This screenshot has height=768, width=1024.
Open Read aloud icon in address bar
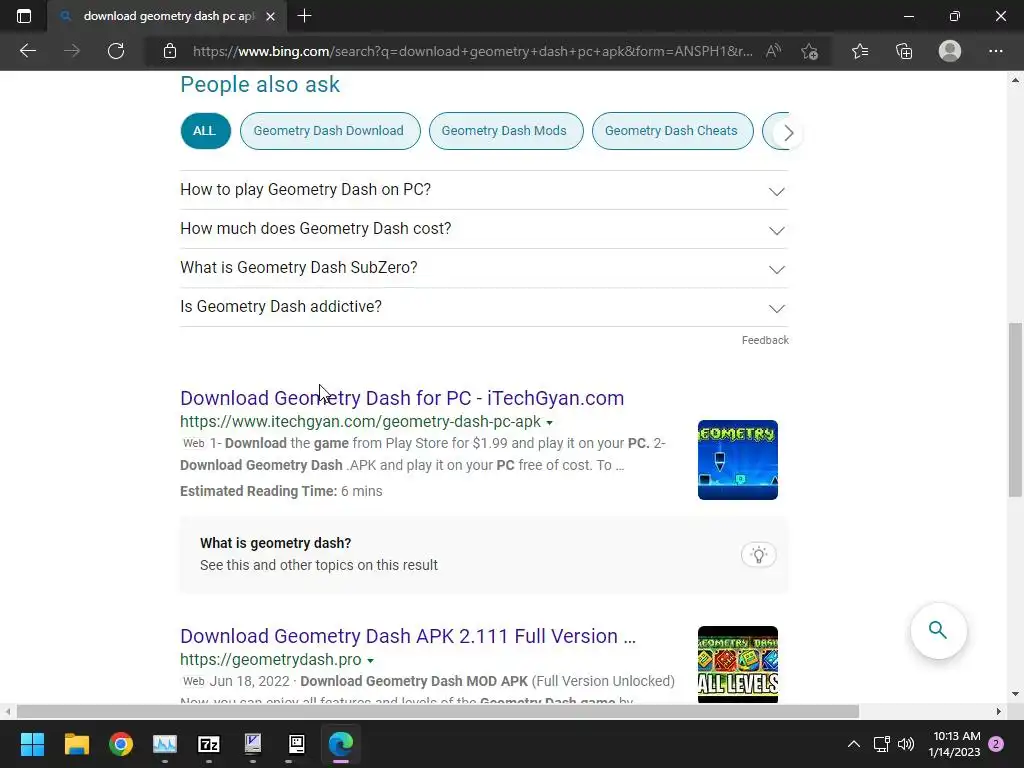click(773, 51)
